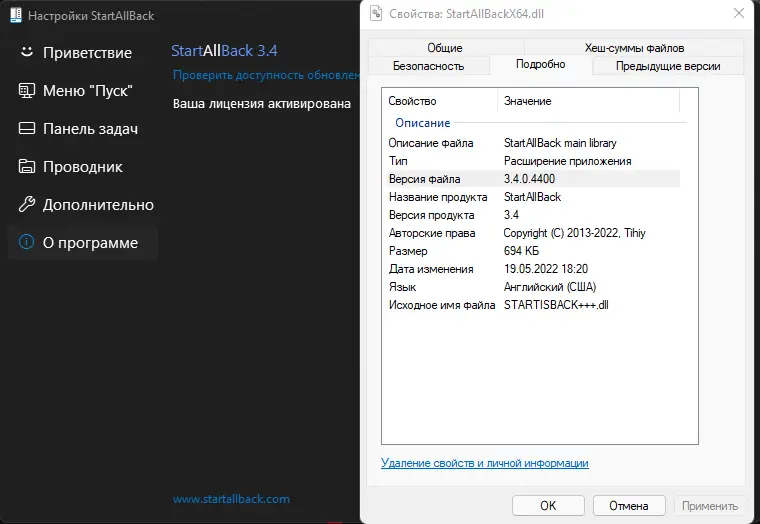Click the Настройки StartAllBack window title
760x524 pixels.
(91, 16)
